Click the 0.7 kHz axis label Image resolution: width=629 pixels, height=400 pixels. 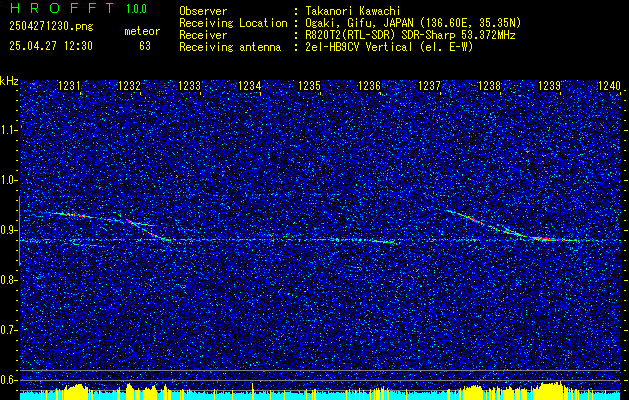click(x=8, y=330)
